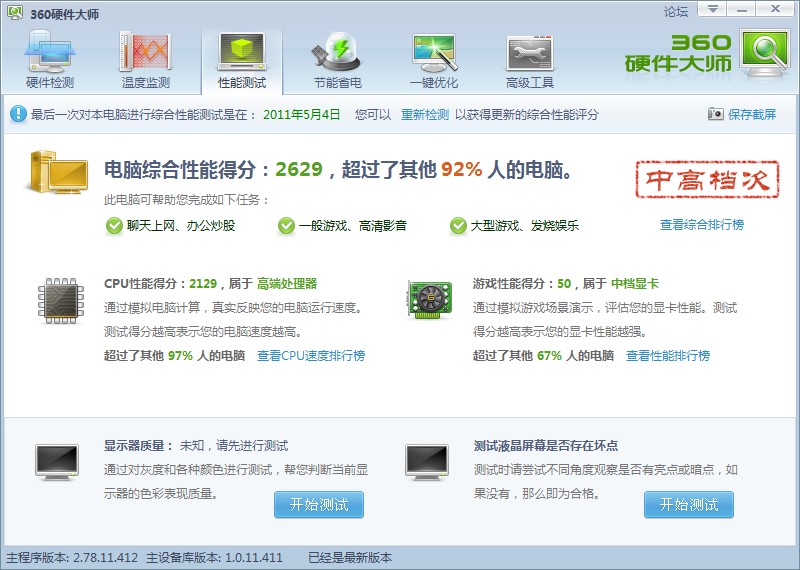Image resolution: width=800 pixels, height=570 pixels.
Task: Click 保存截屏 to save screenshot
Action: pos(752,114)
